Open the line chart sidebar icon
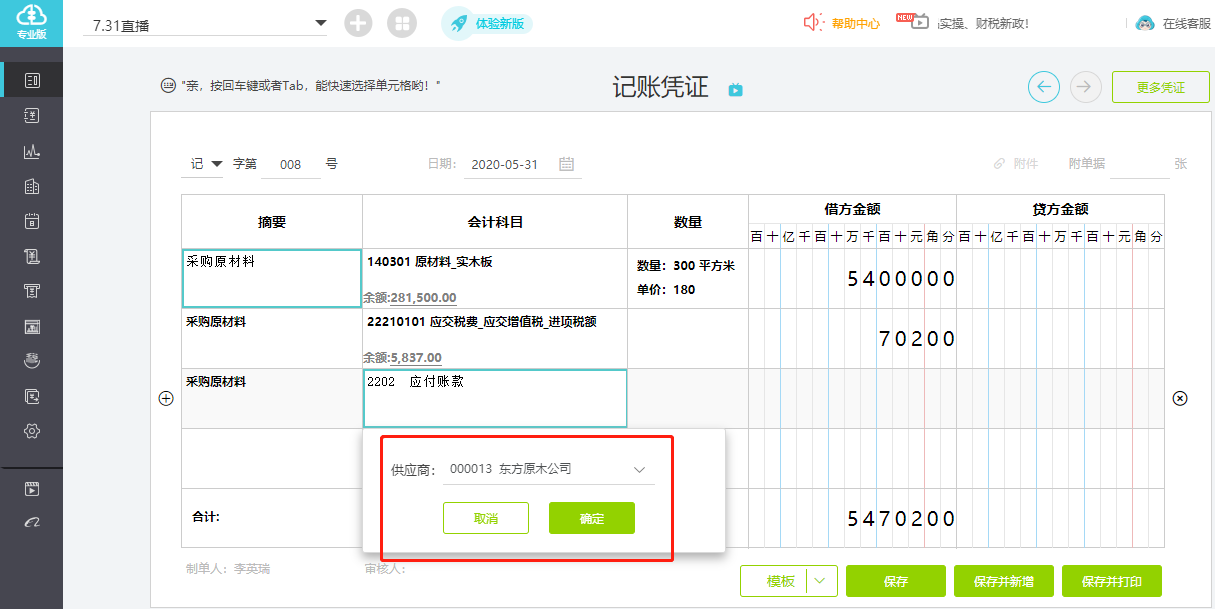The width and height of the screenshot is (1215, 609). point(31,152)
